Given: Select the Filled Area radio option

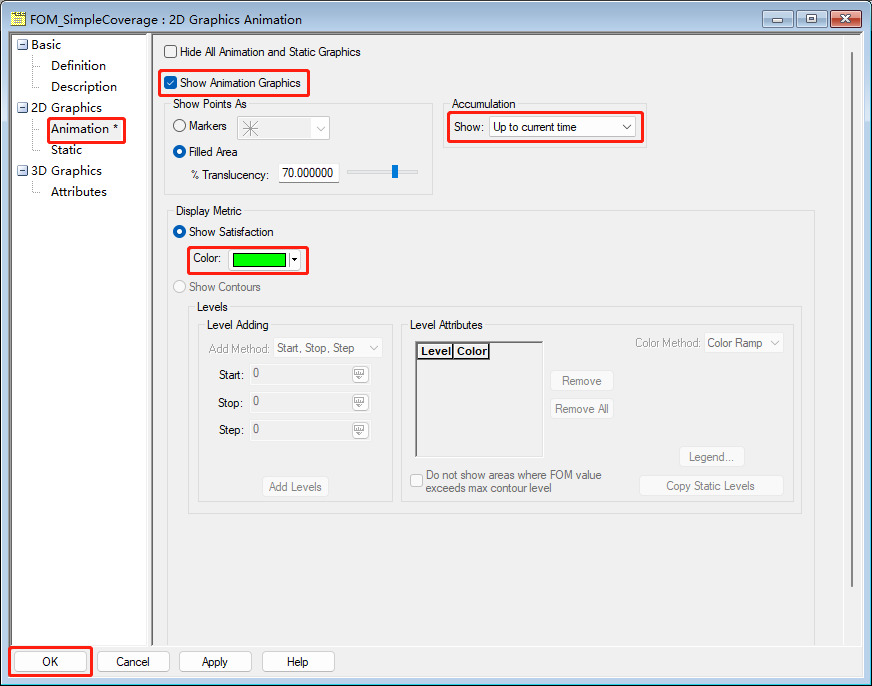Looking at the screenshot, I should (180, 152).
